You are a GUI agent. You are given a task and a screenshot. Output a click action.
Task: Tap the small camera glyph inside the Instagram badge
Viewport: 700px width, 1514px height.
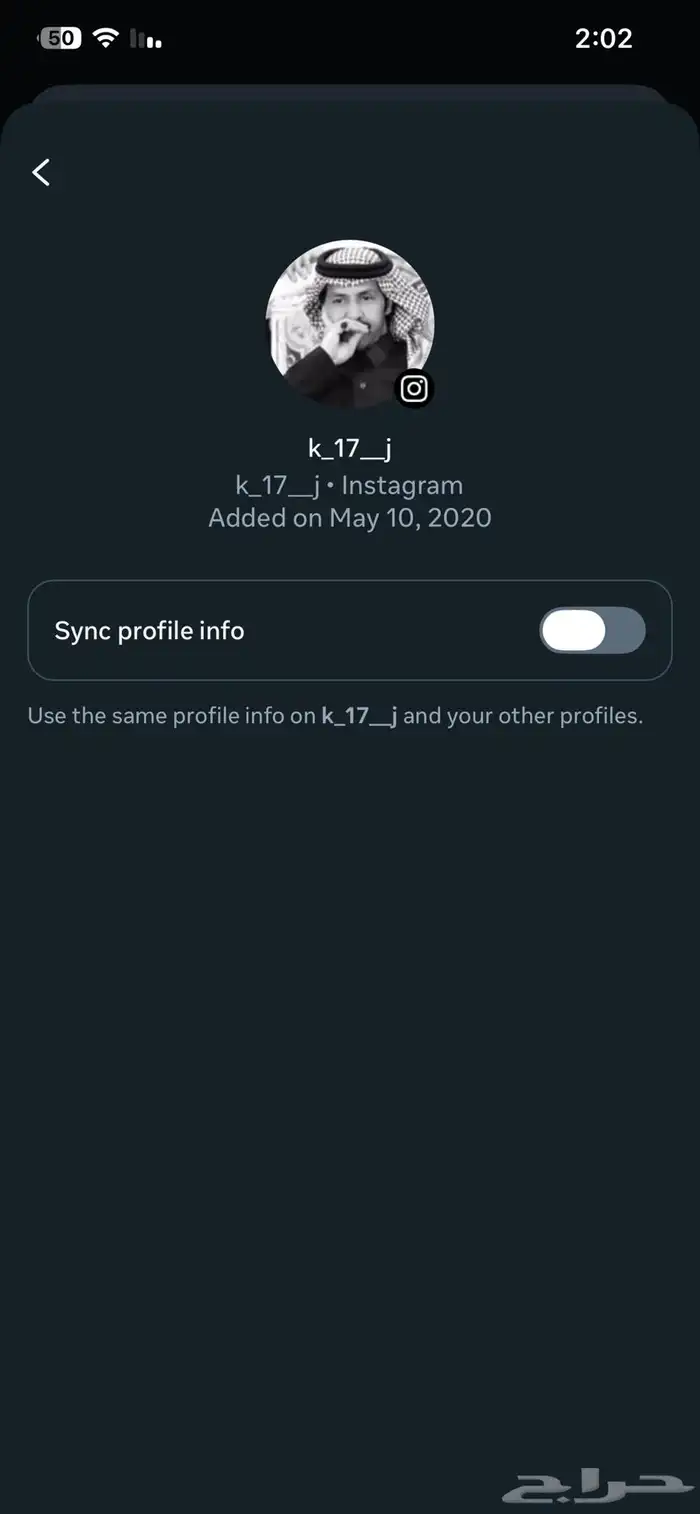(413, 388)
